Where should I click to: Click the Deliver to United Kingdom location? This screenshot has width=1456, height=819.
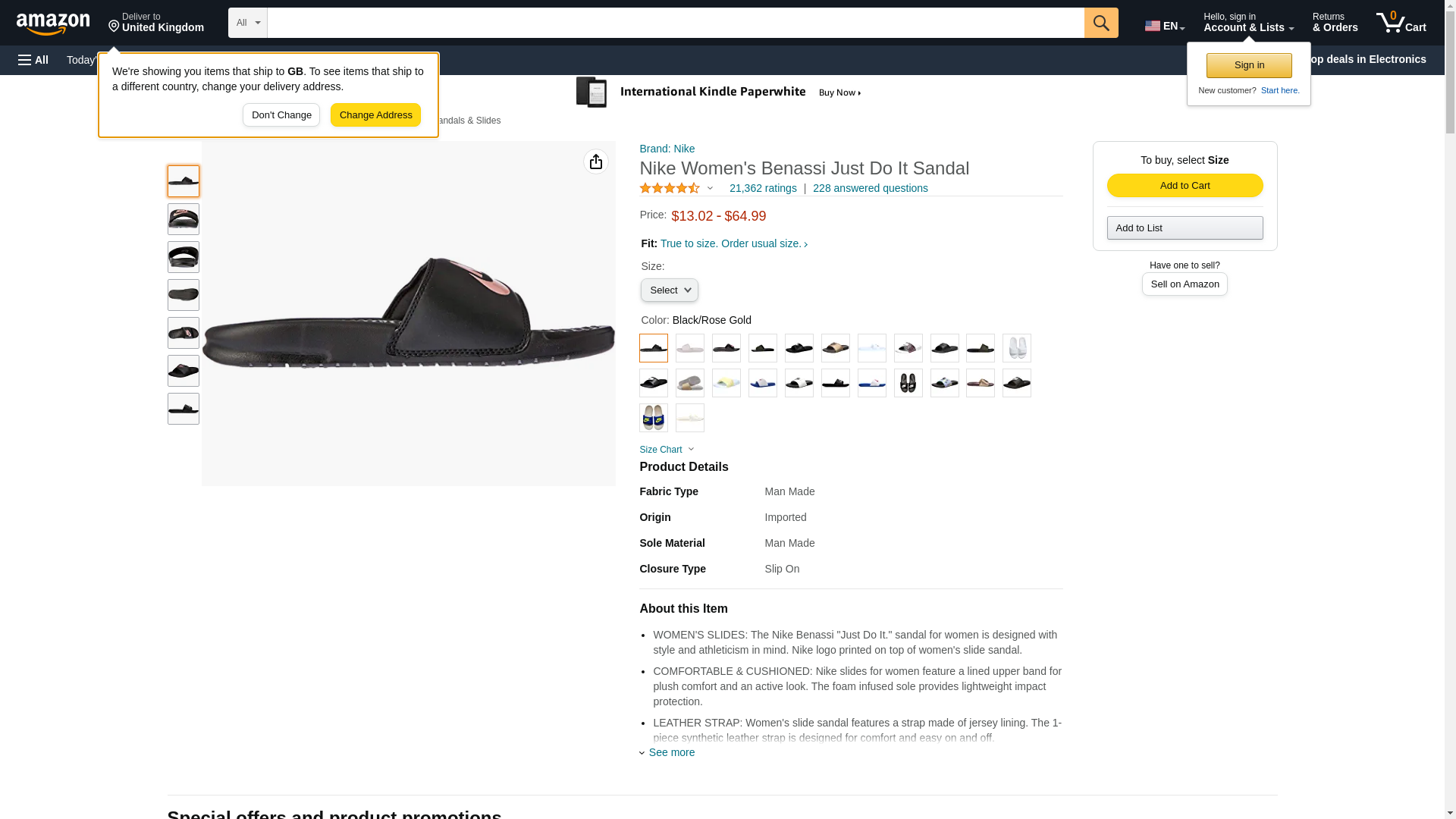coord(156,23)
